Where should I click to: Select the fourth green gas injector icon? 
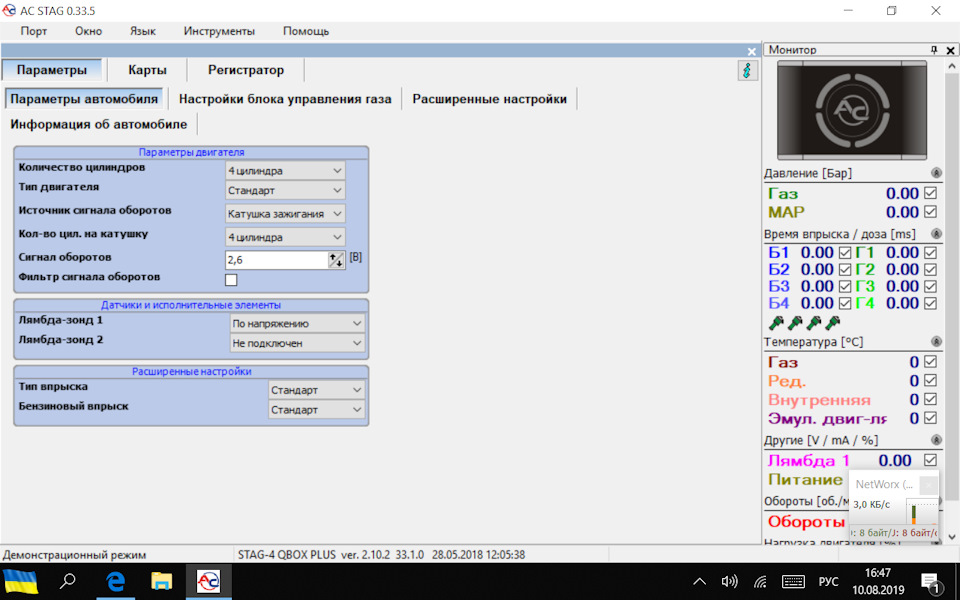pos(833,322)
